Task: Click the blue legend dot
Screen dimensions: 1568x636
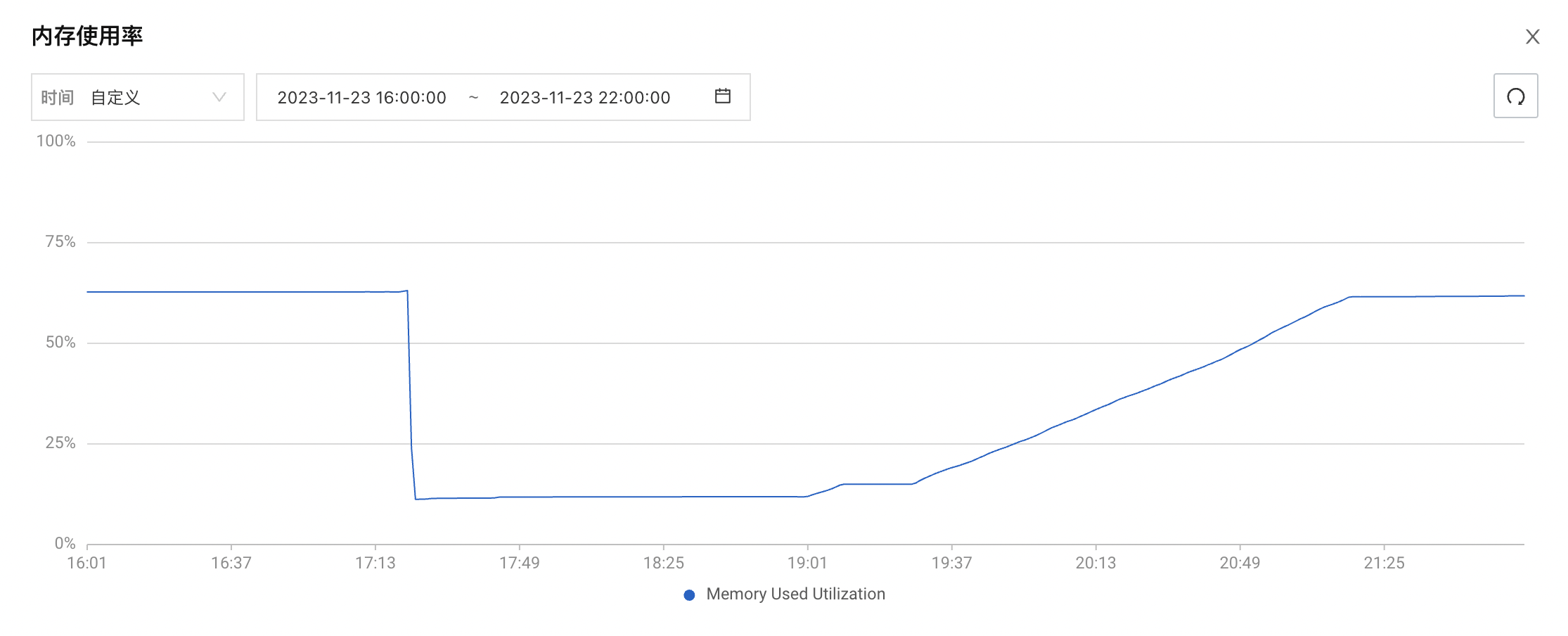Action: pyautogui.click(x=689, y=595)
